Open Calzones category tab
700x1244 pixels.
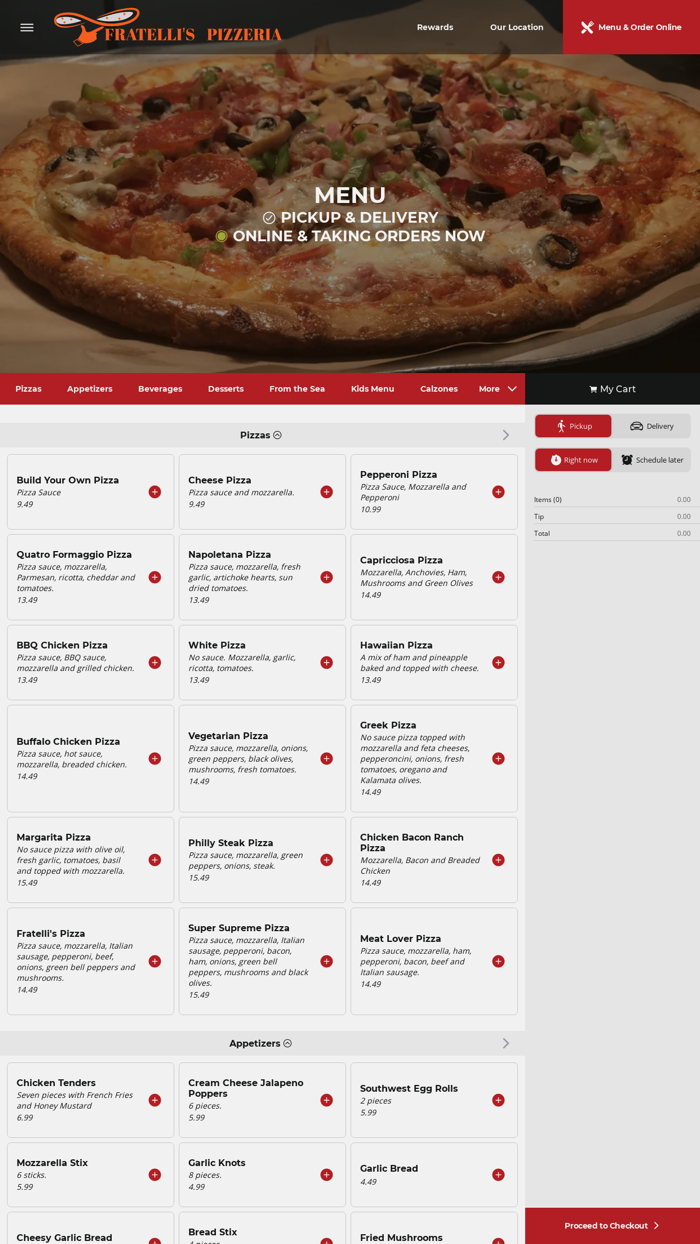[439, 389]
